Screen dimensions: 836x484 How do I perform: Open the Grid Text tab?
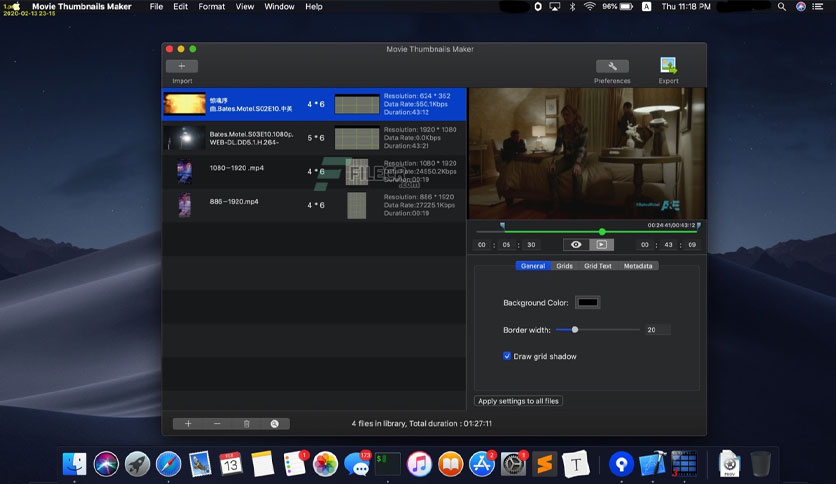[x=598, y=266]
